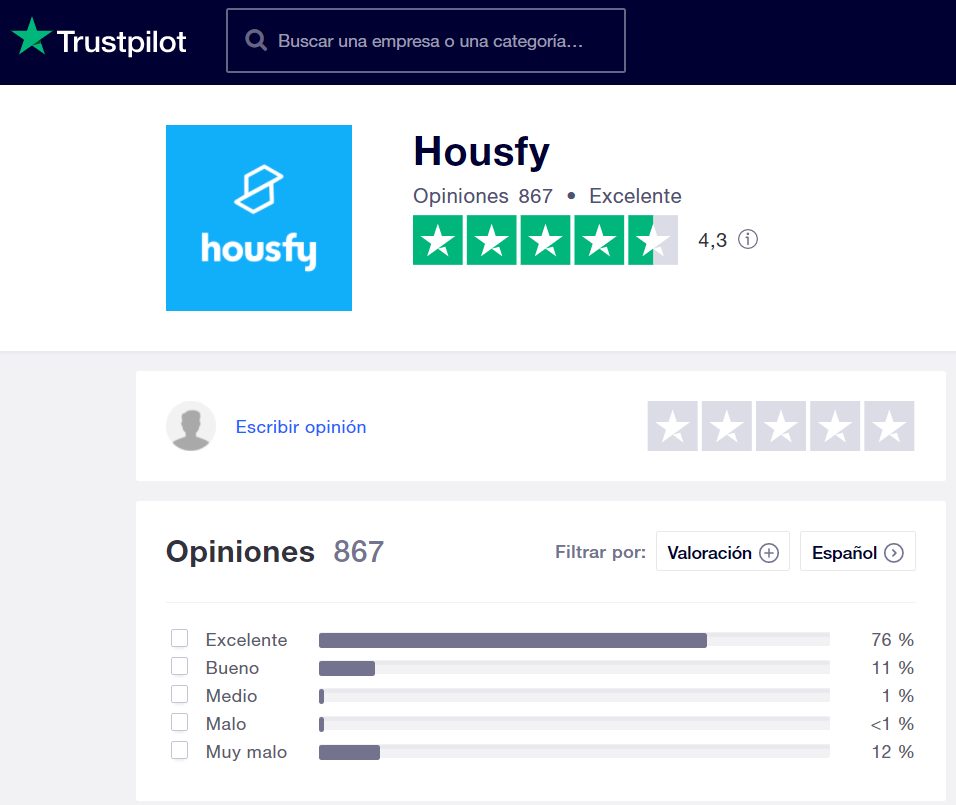Click the Housfy company logo image
This screenshot has width=956, height=805.
[x=259, y=218]
